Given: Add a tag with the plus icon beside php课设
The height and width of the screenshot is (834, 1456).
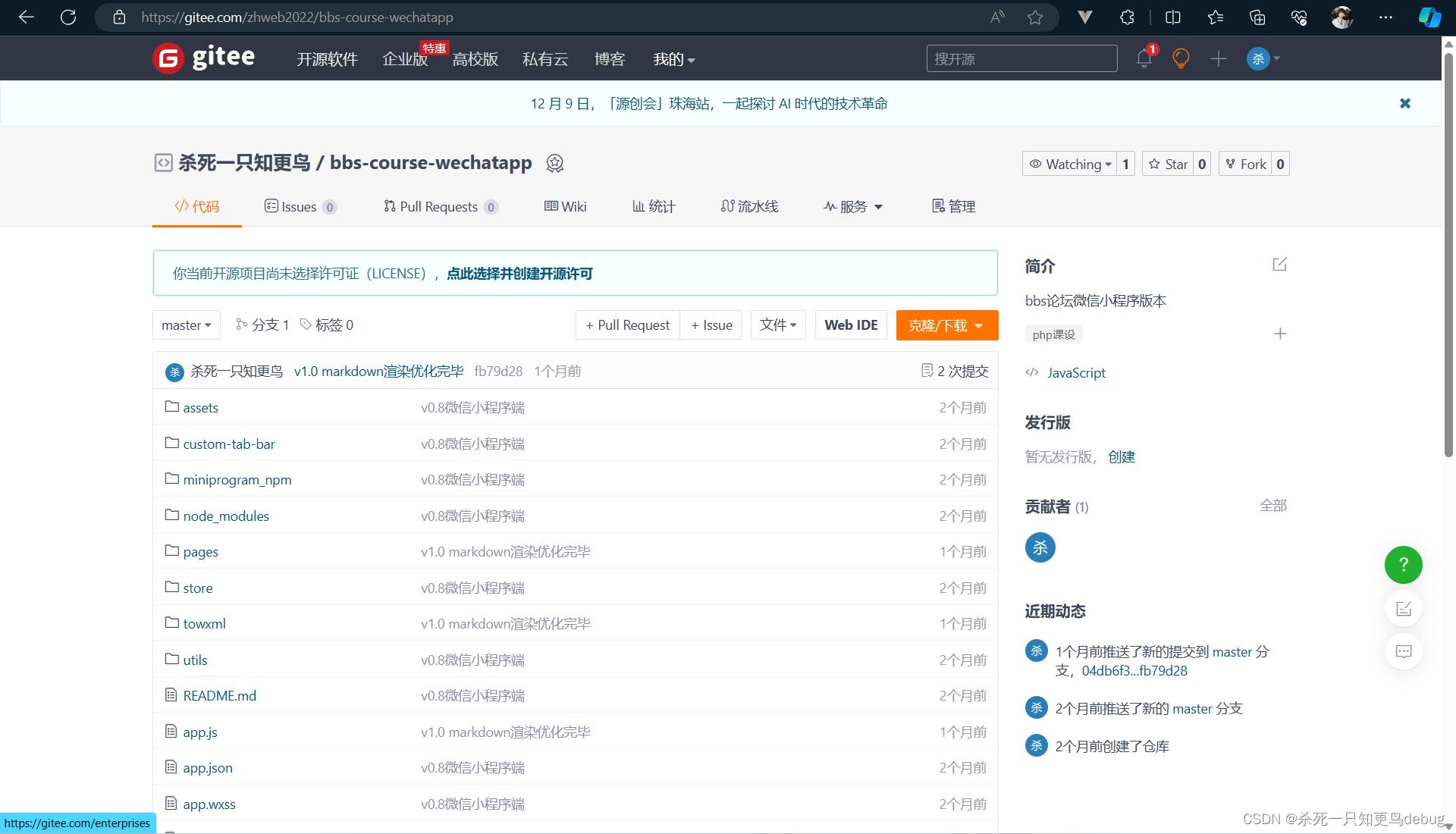Looking at the screenshot, I should click(1280, 334).
